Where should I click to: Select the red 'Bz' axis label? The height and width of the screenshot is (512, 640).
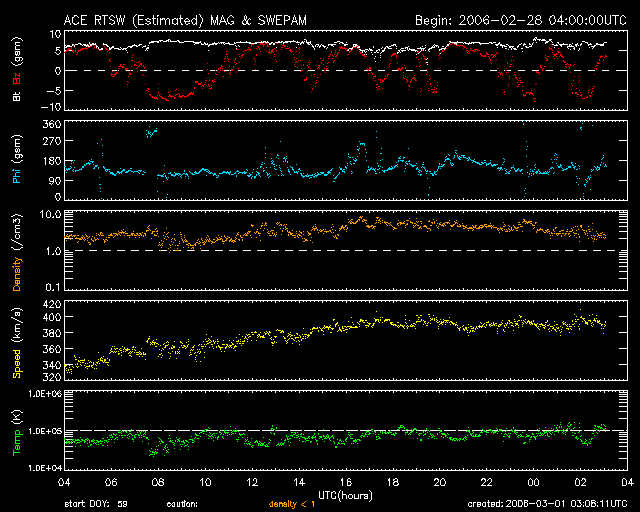click(x=17, y=78)
